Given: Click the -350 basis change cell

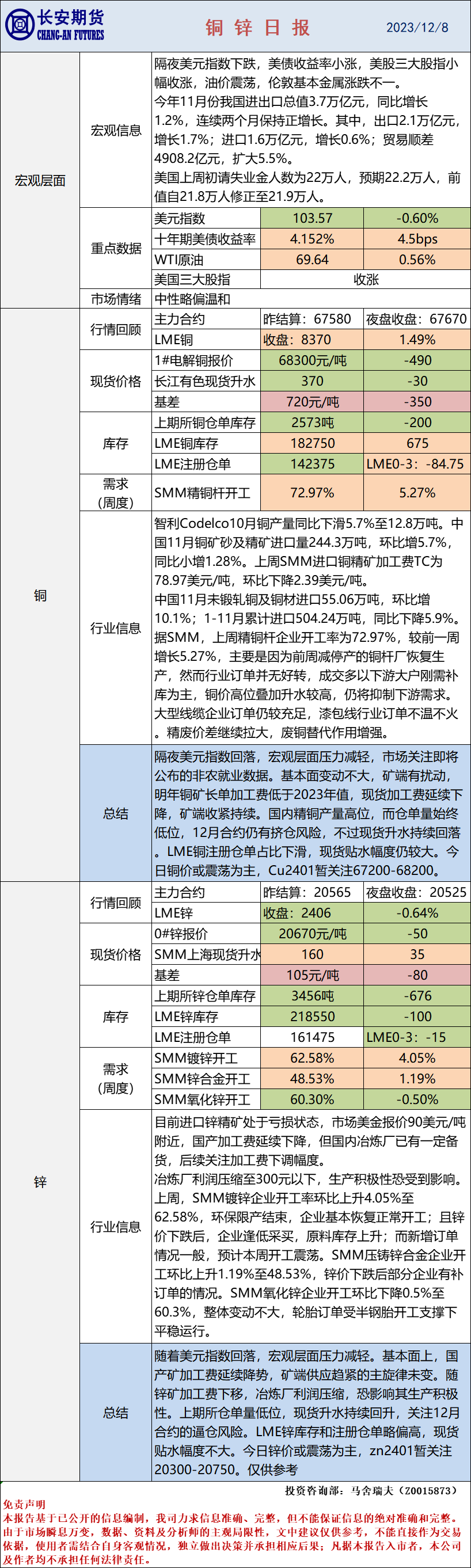Looking at the screenshot, I should pos(417,402).
